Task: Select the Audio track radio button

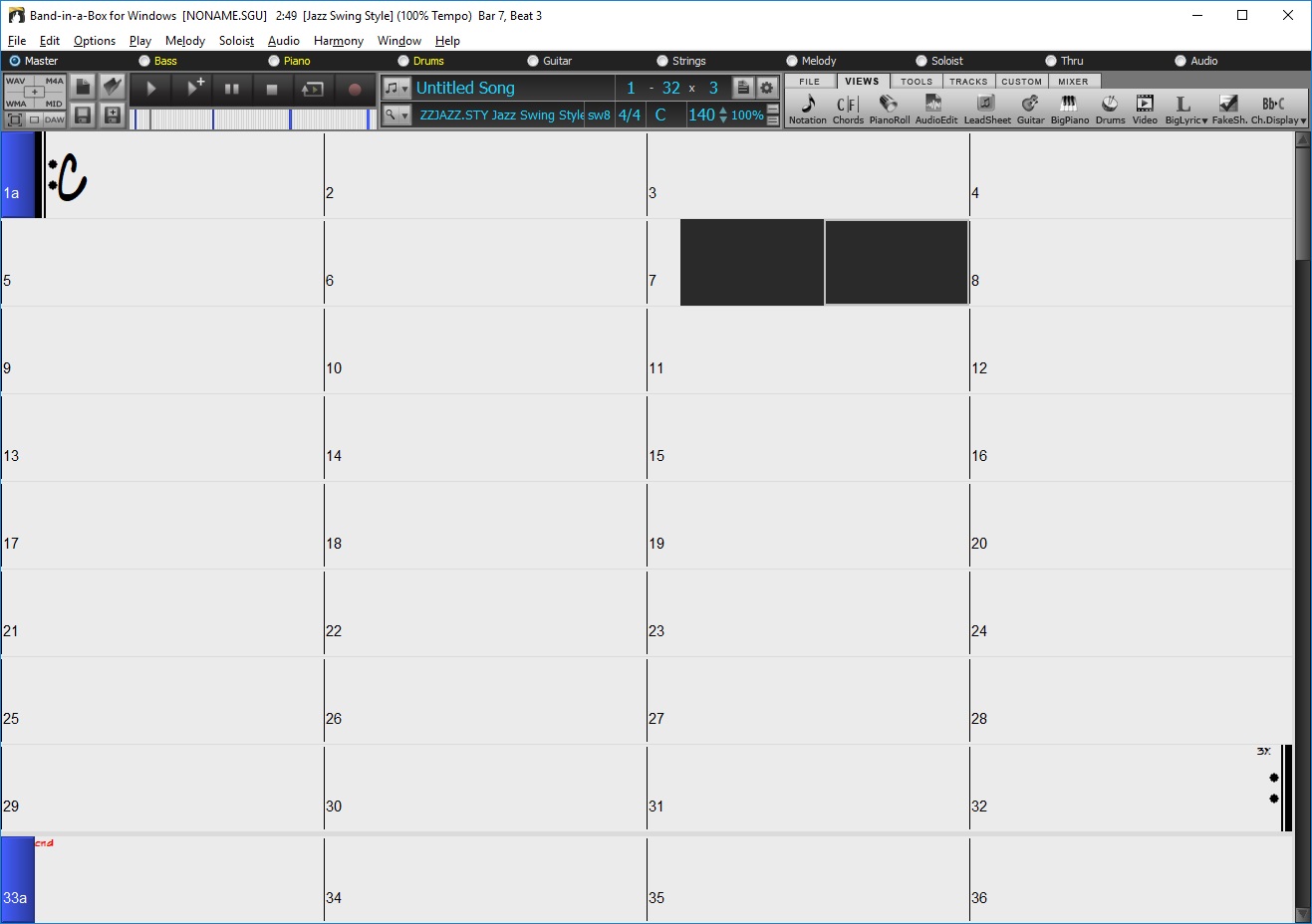Action: [x=1181, y=61]
